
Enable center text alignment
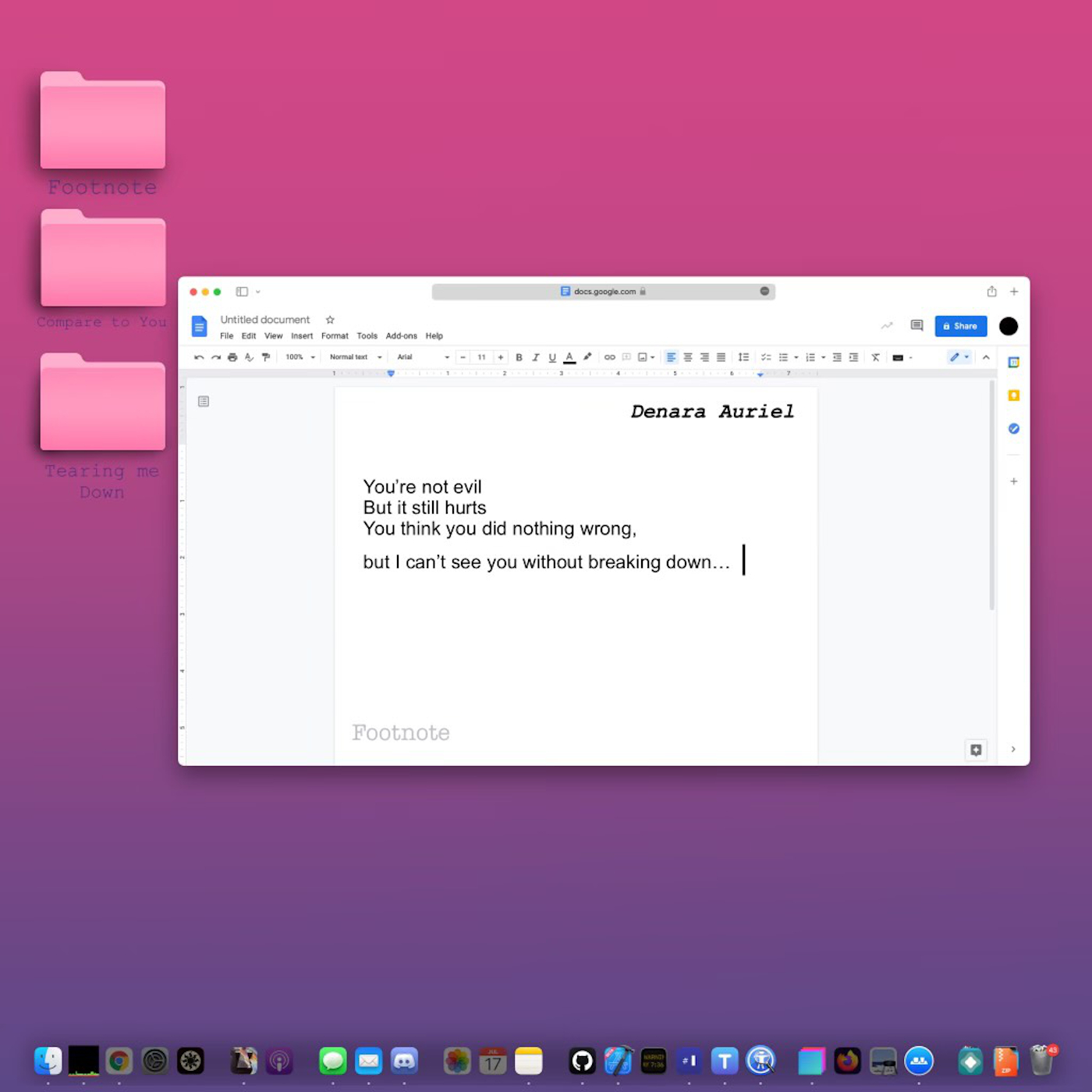[688, 357]
